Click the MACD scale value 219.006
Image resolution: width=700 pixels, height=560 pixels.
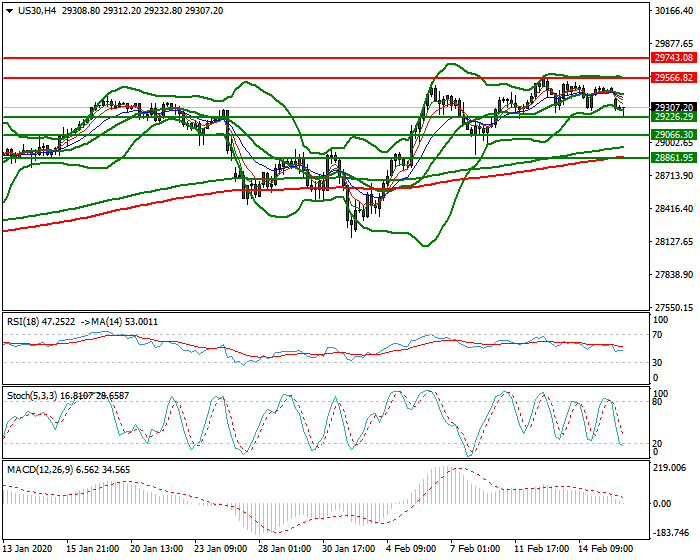(669, 468)
